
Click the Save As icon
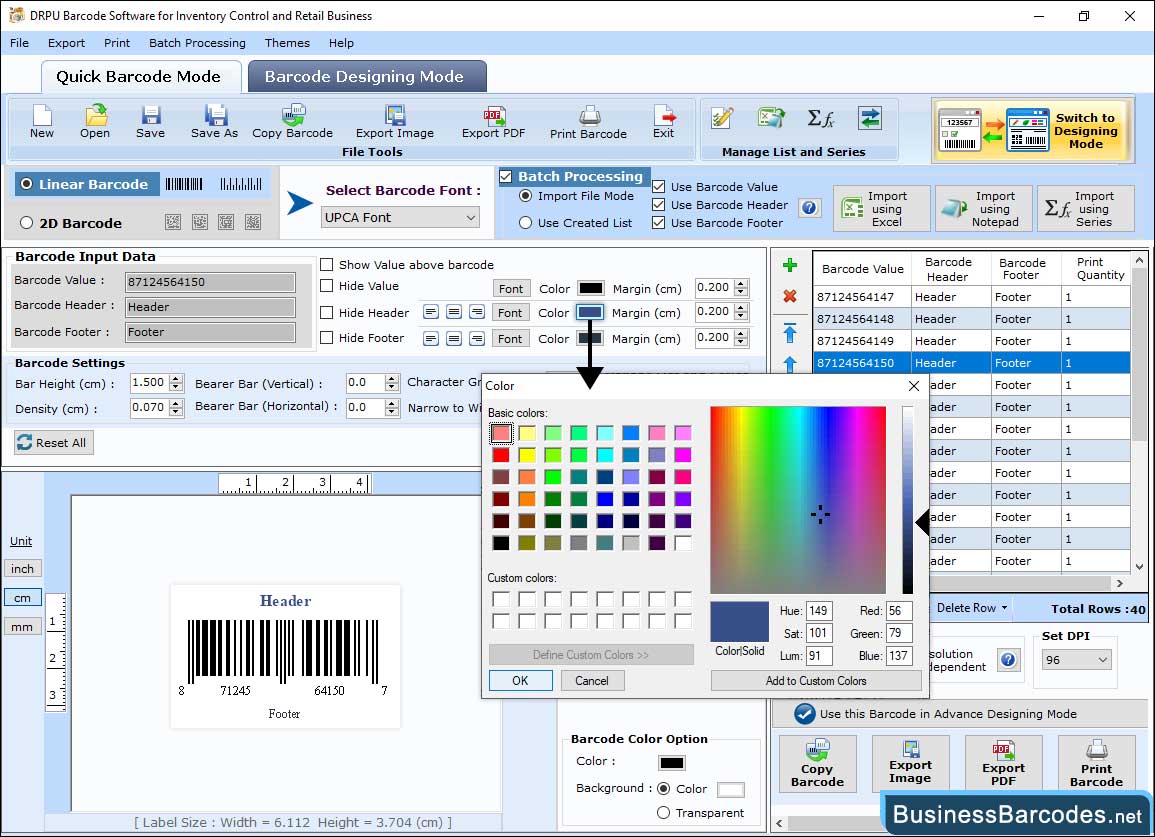click(214, 121)
